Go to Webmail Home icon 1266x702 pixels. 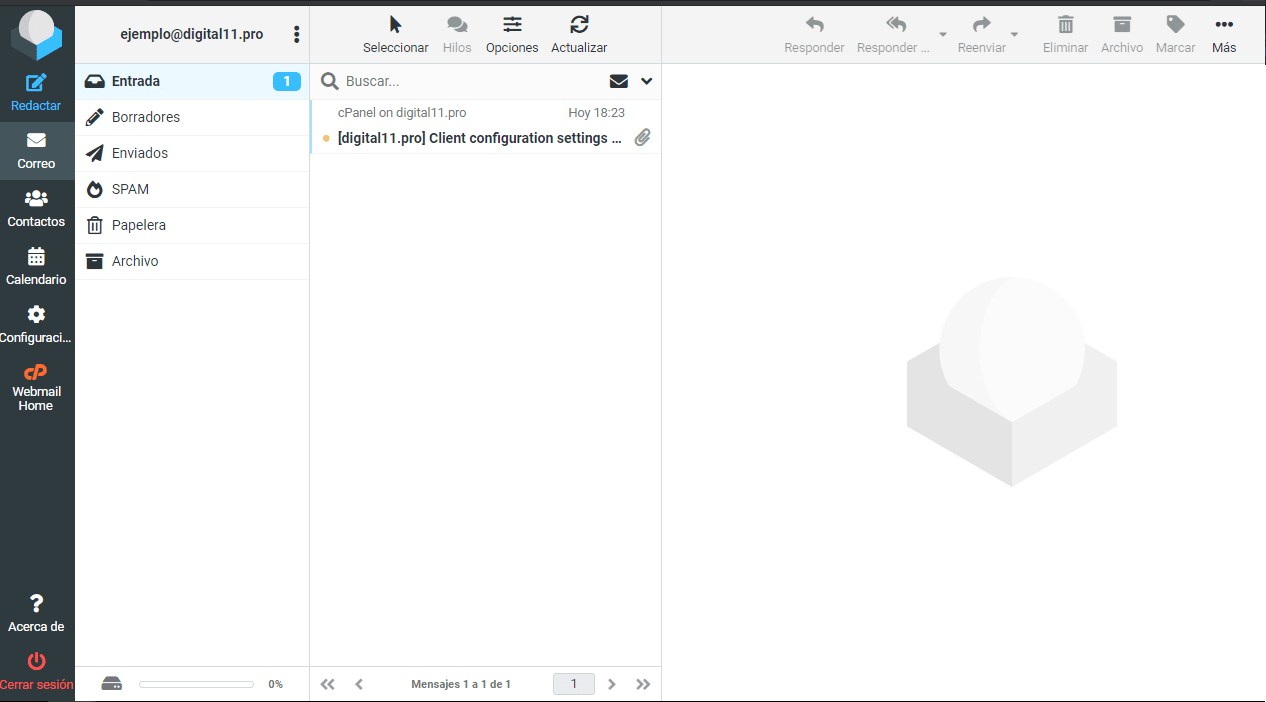click(x=37, y=374)
